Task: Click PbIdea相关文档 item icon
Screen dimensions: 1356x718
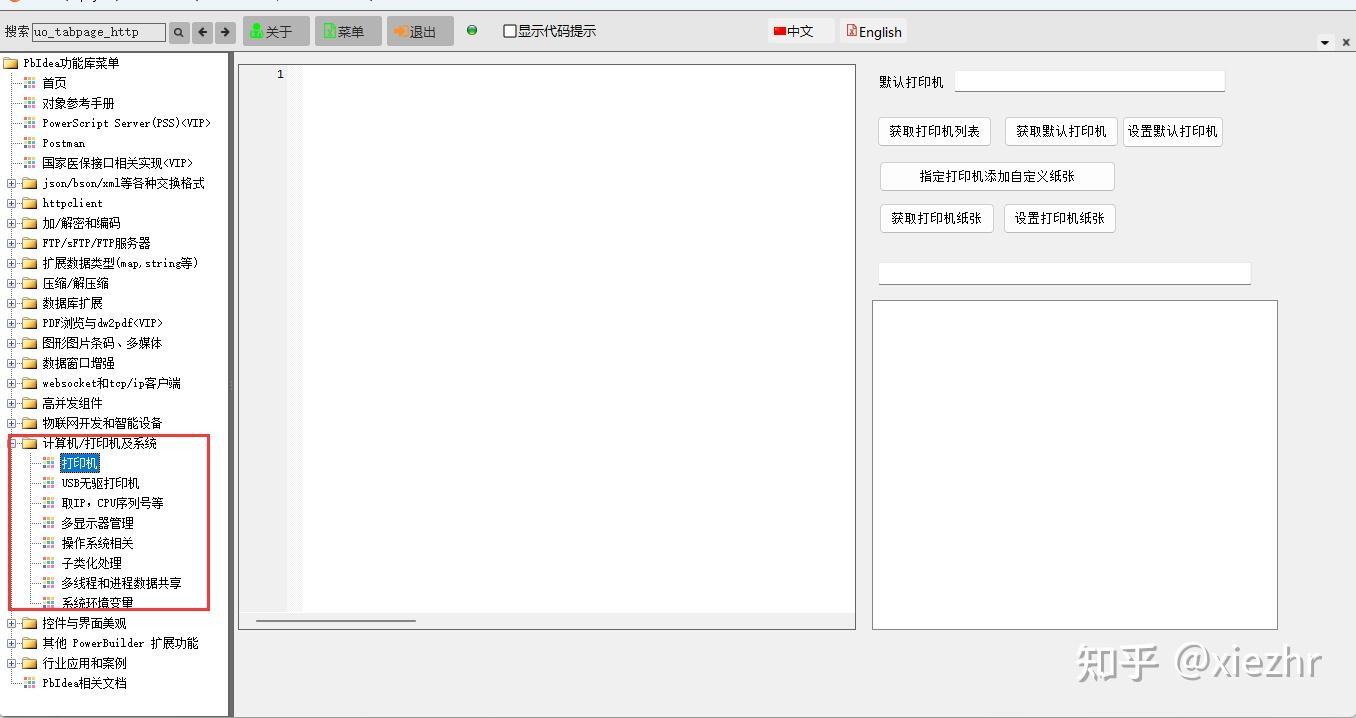Action: pyautogui.click(x=30, y=683)
